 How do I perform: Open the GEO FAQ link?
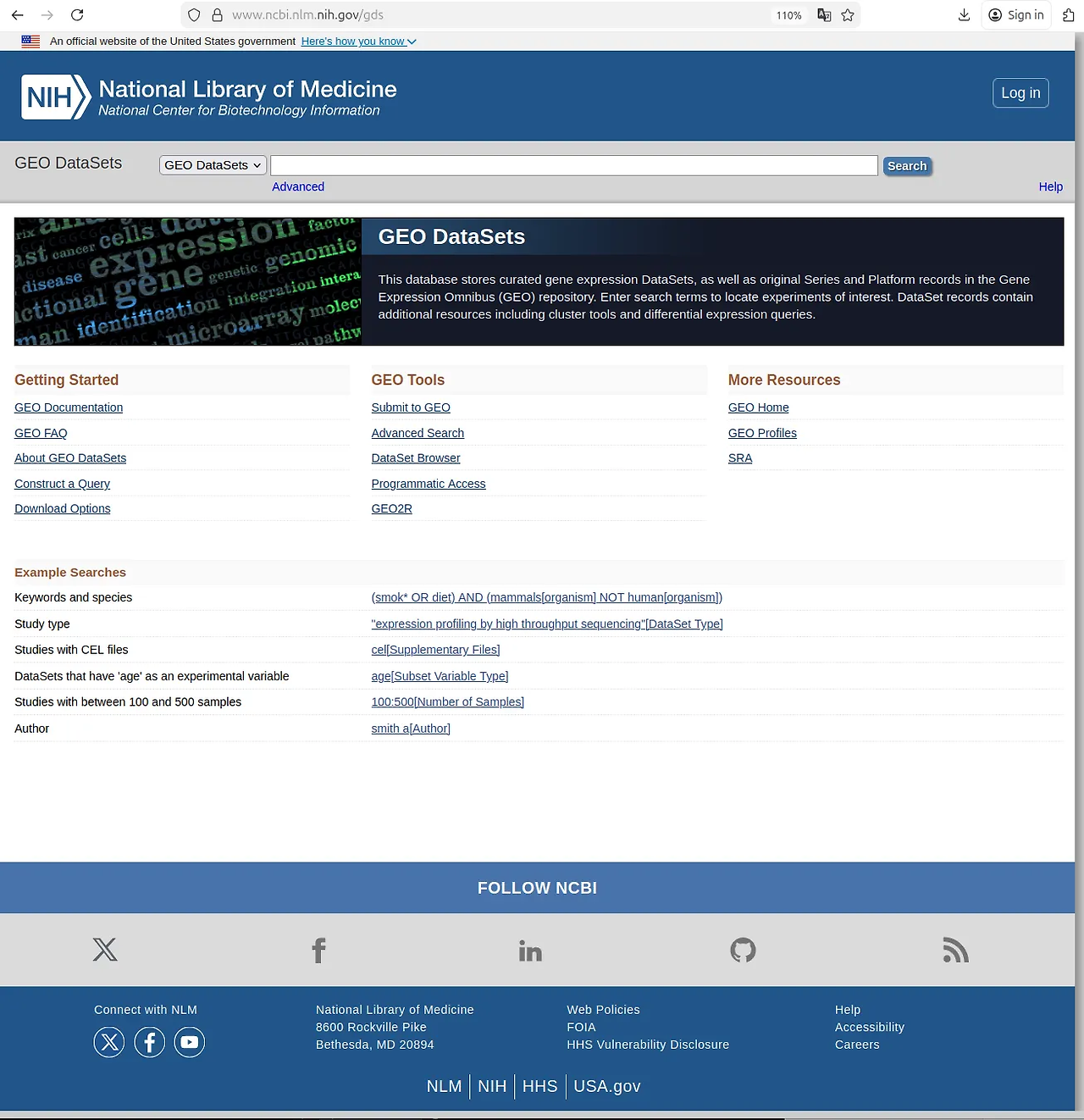pos(41,433)
